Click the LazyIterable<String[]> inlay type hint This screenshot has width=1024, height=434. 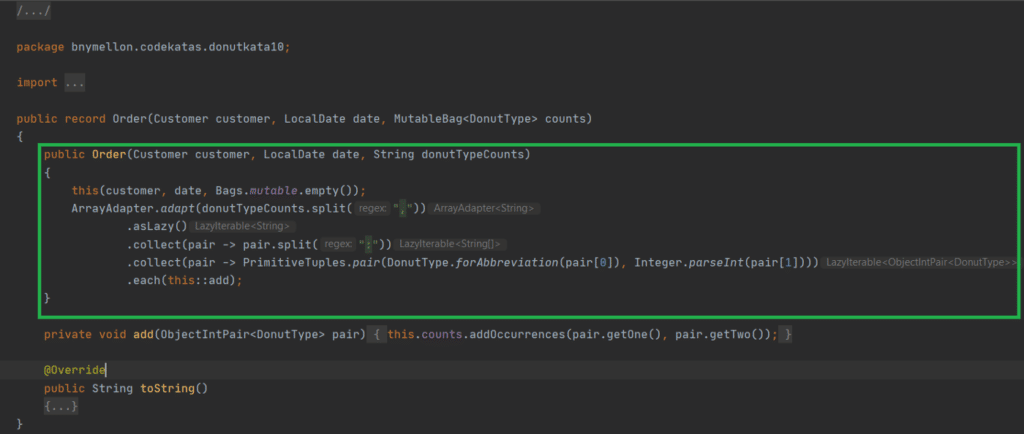click(450, 245)
